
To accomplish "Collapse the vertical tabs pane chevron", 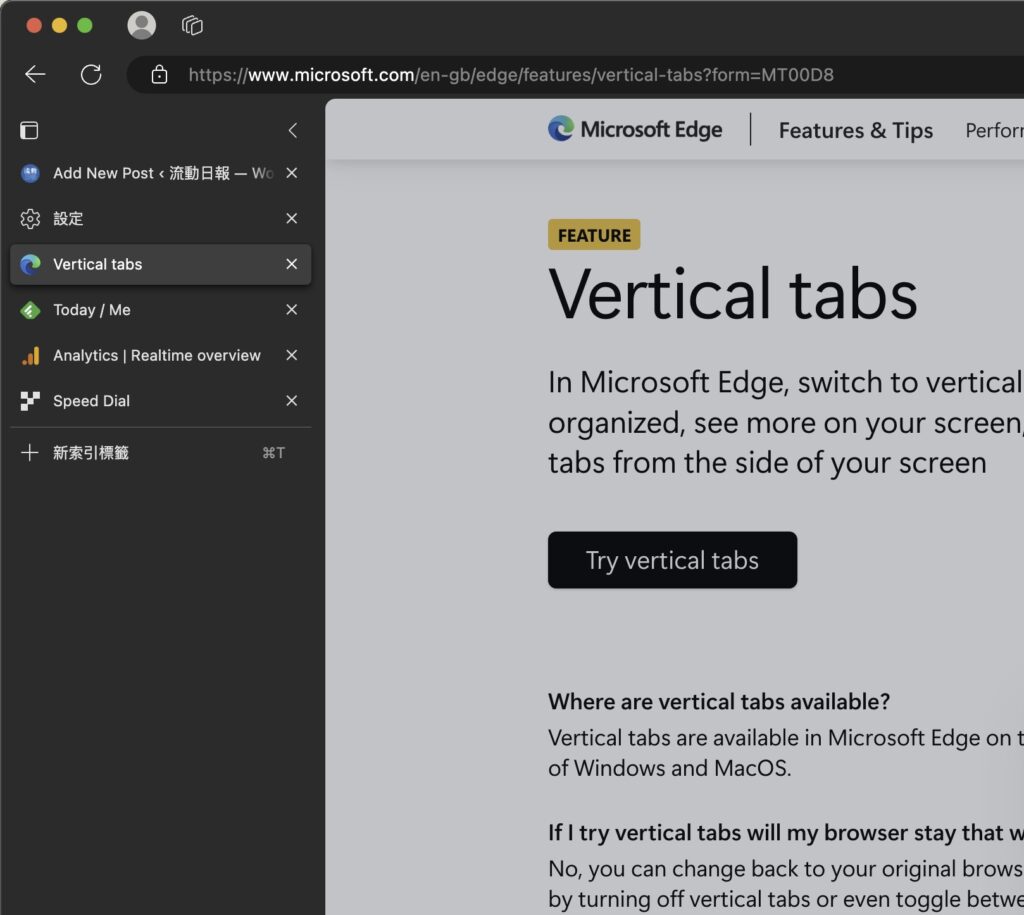I will coord(292,130).
